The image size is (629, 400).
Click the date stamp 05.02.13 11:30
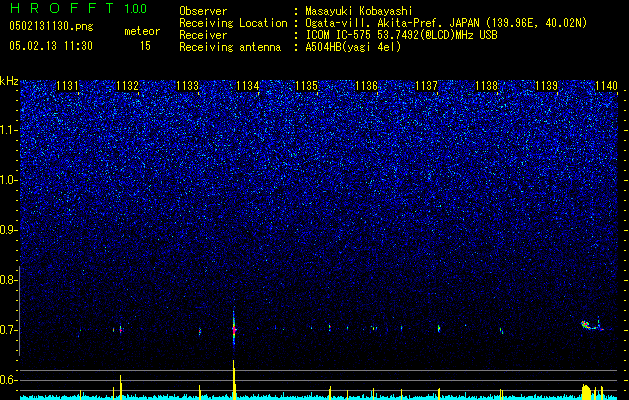(51, 46)
